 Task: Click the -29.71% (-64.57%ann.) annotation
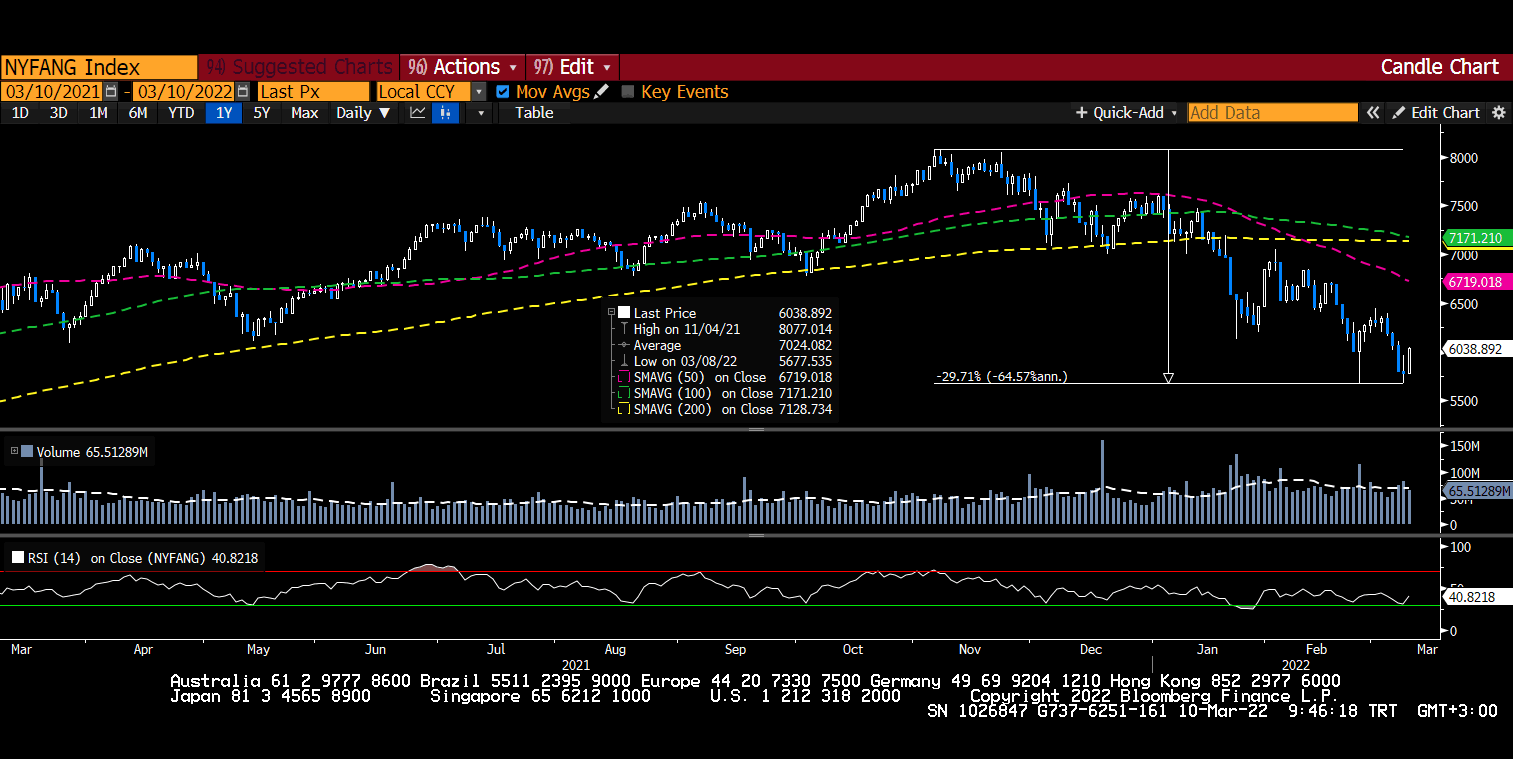[1001, 377]
